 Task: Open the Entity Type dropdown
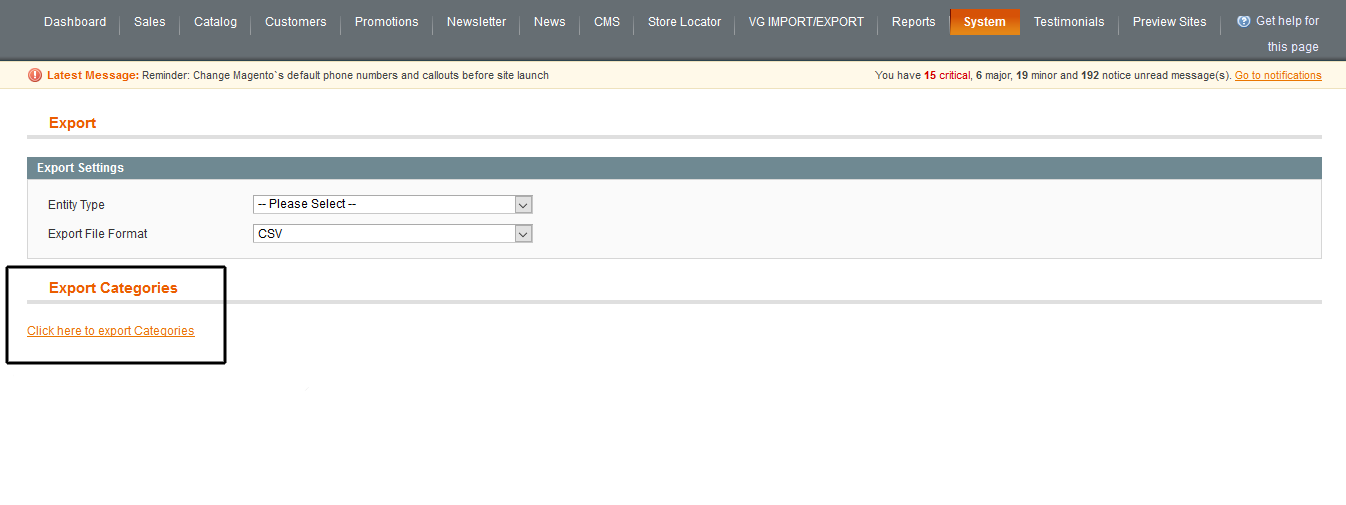click(x=392, y=204)
